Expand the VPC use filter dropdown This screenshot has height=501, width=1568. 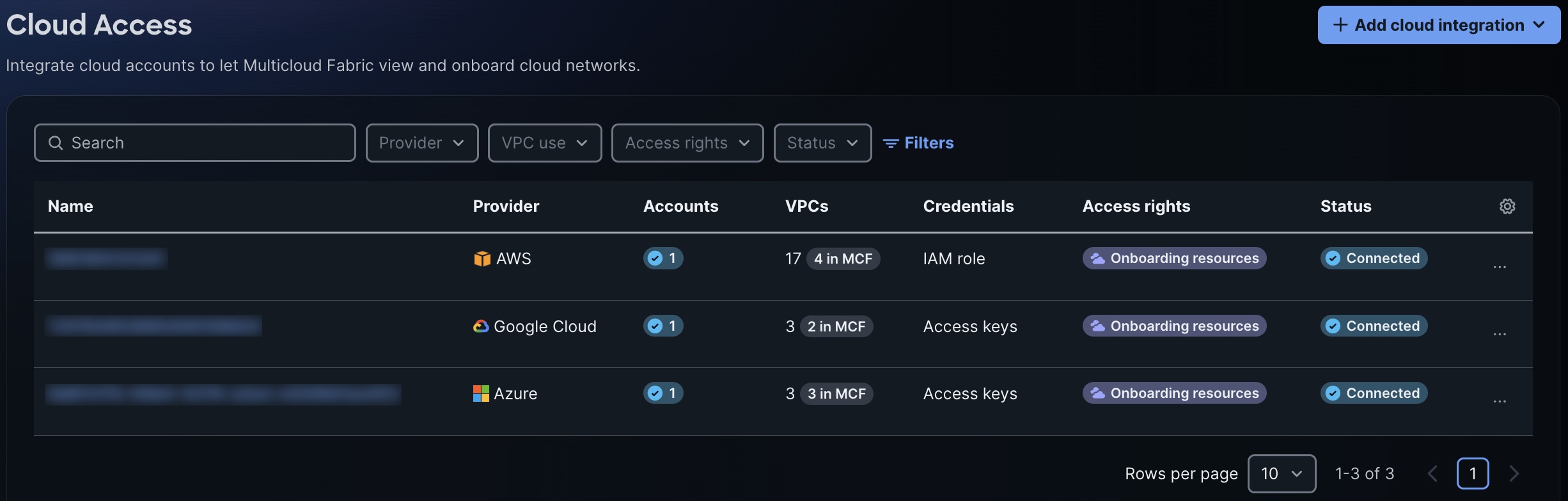tap(545, 143)
